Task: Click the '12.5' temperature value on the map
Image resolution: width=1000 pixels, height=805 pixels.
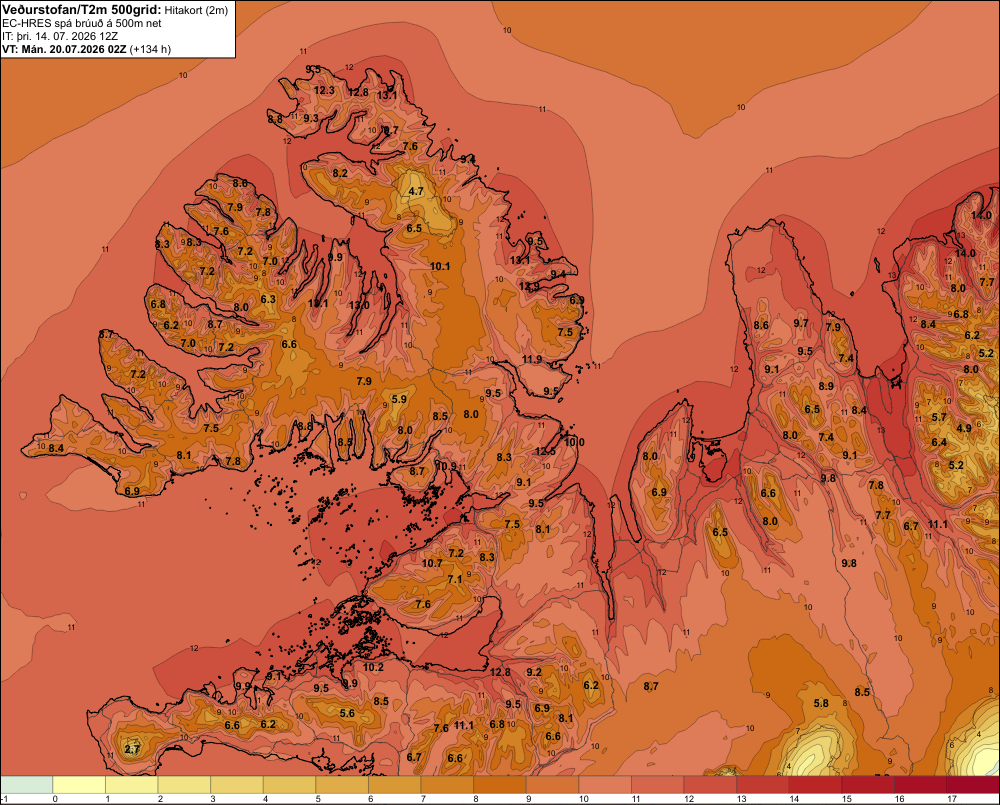Action: point(545,451)
